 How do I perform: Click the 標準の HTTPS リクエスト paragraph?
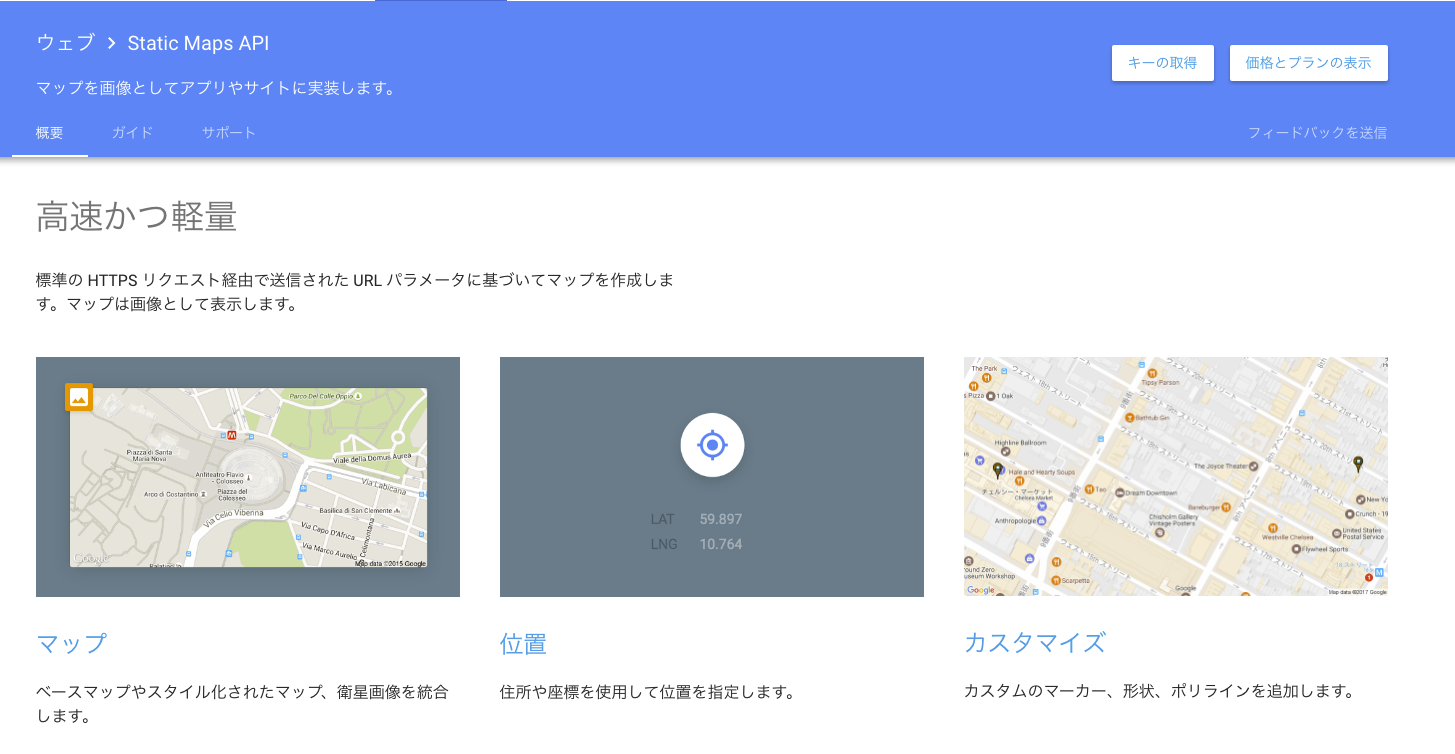[355, 292]
